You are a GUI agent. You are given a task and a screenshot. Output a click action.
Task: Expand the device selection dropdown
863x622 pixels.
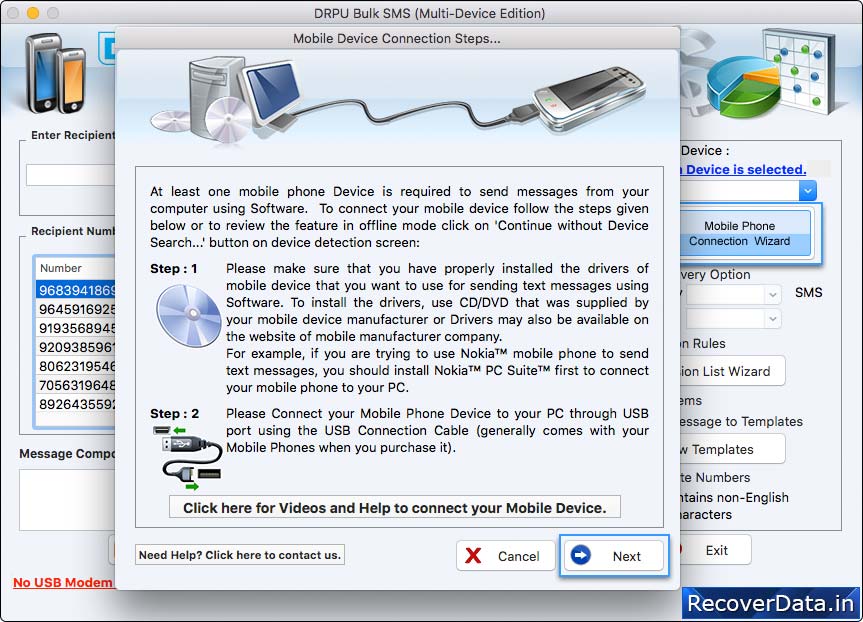[807, 190]
